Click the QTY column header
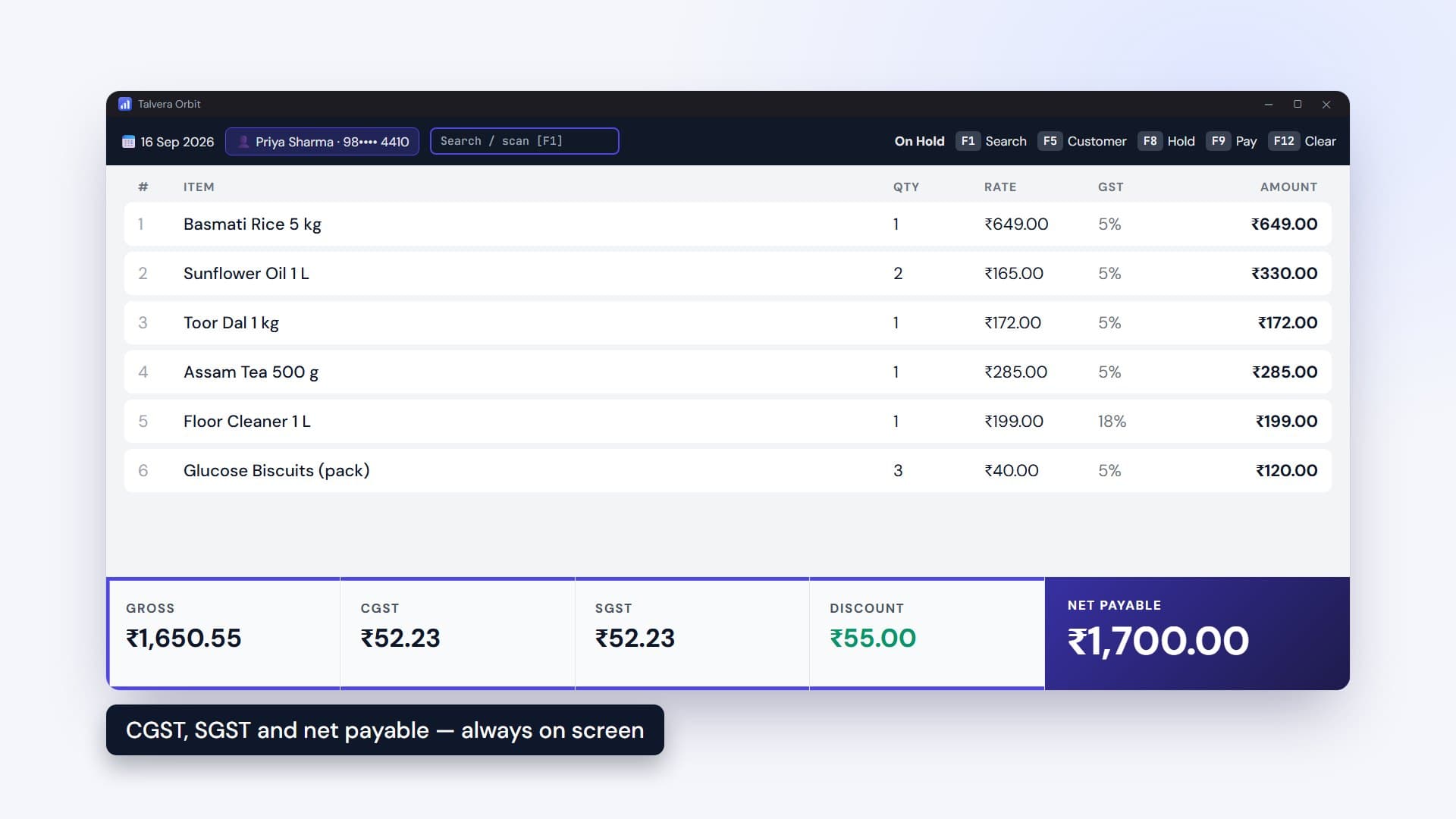This screenshot has height=819, width=1456. tap(906, 187)
